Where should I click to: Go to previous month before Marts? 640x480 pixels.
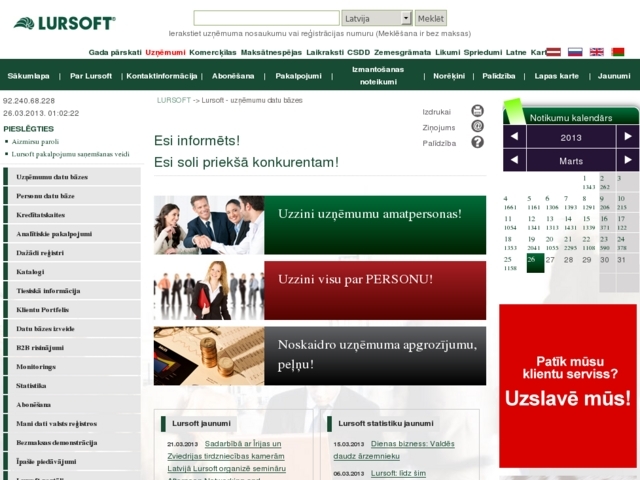pos(514,160)
